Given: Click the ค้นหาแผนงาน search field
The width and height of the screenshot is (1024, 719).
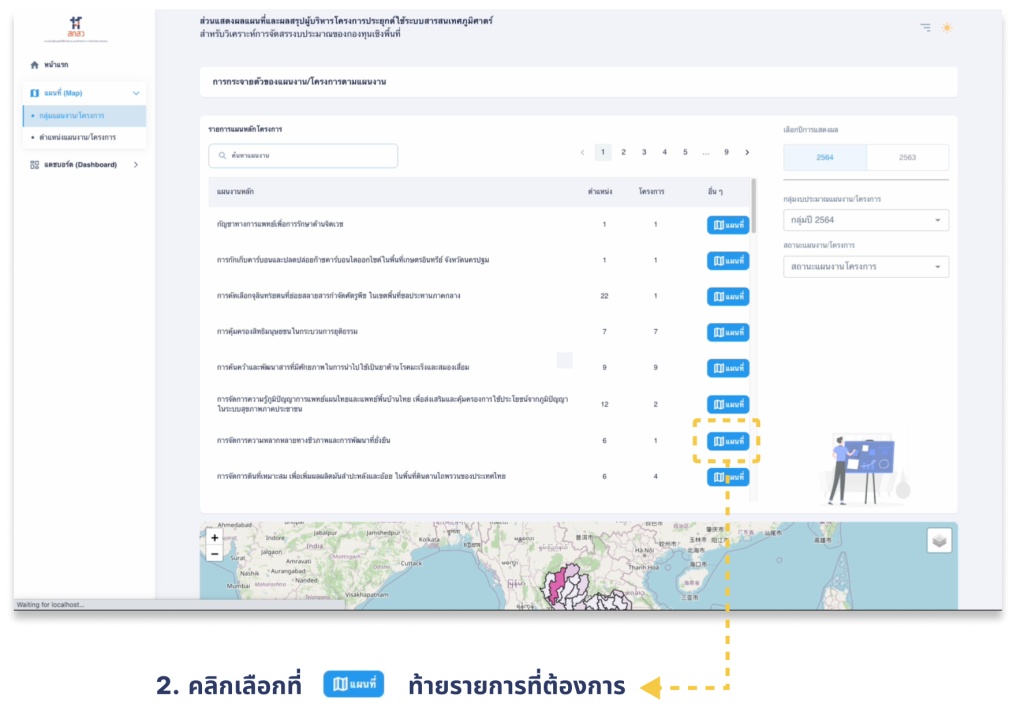Looking at the screenshot, I should point(303,156).
